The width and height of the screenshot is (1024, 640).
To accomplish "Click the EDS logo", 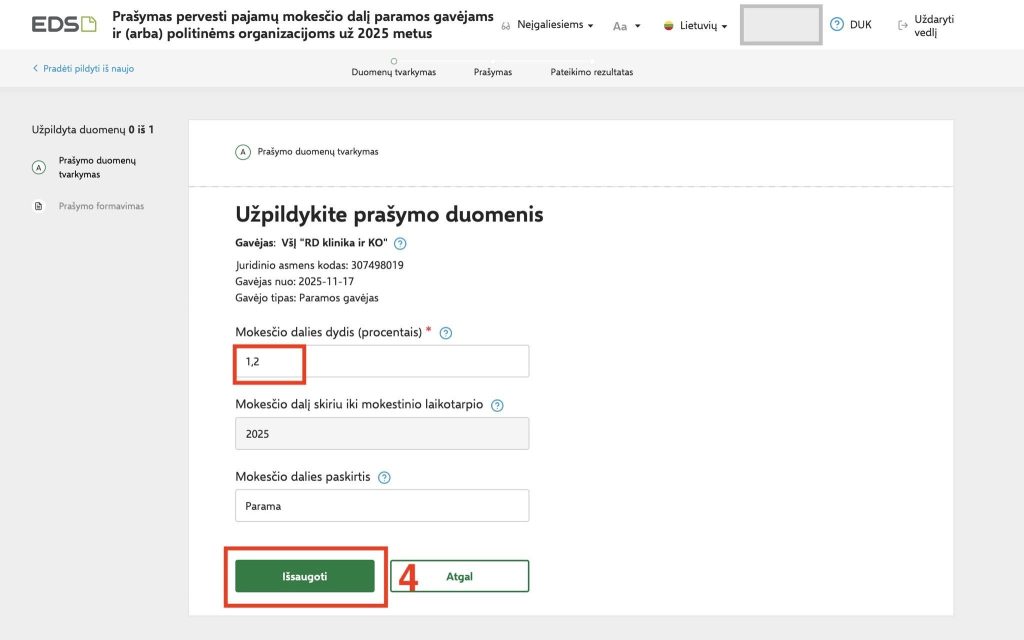I will (64, 24).
